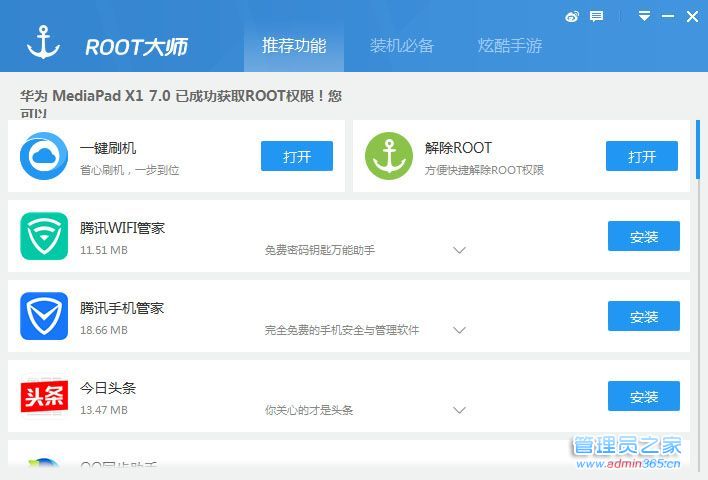Click the 免费密码钥匙万能助手 description

319,250
